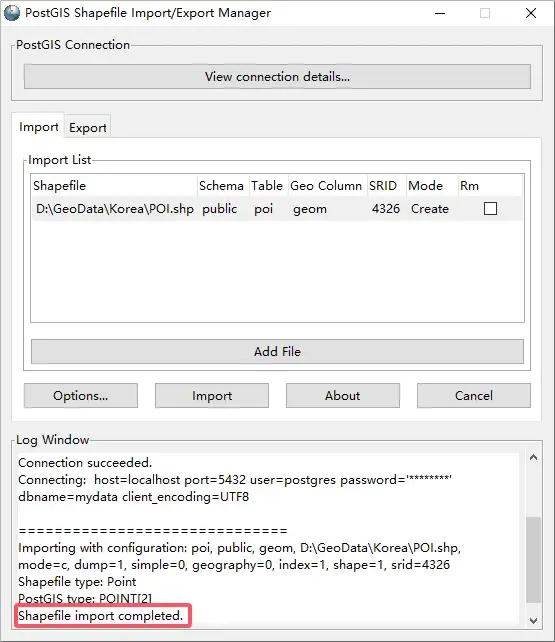Select the poi table name cell

[x=264, y=209]
